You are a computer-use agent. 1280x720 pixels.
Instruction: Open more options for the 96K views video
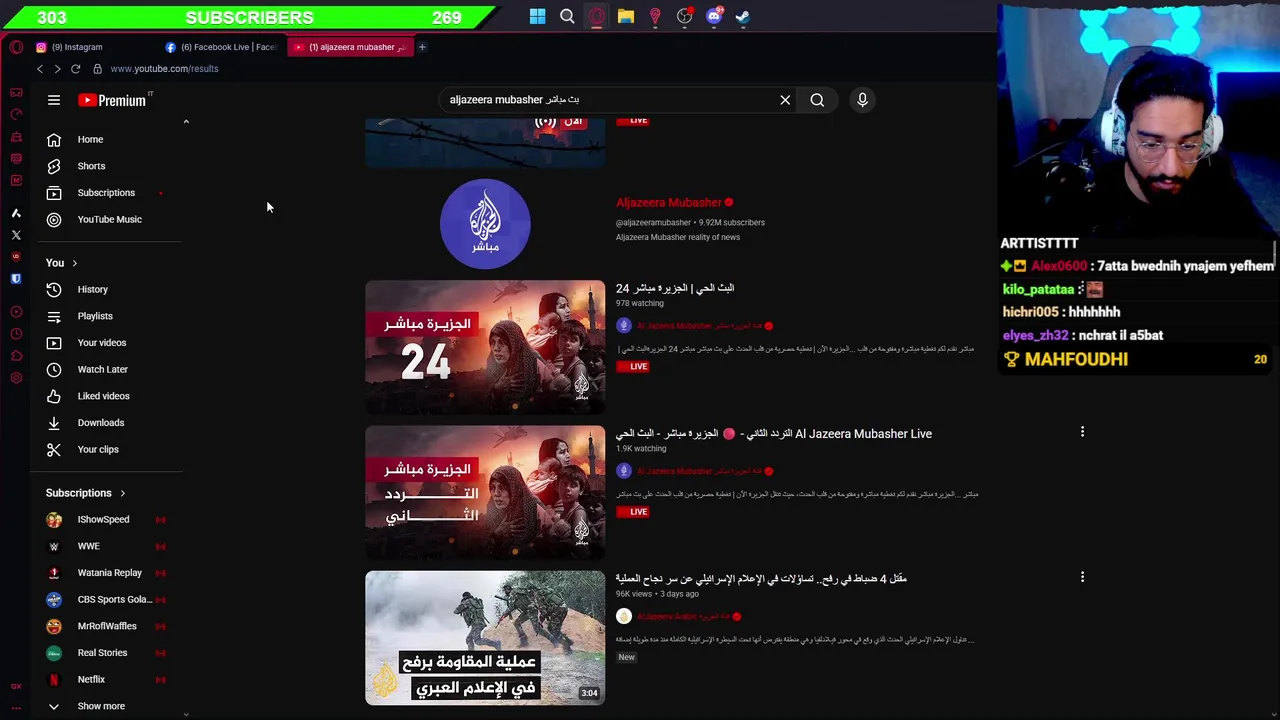click(1082, 577)
